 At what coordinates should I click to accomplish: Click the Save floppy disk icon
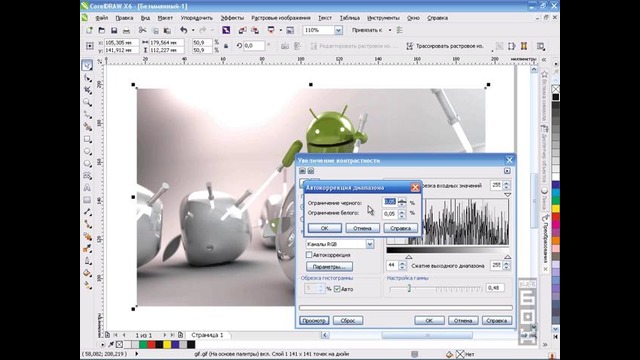click(114, 30)
